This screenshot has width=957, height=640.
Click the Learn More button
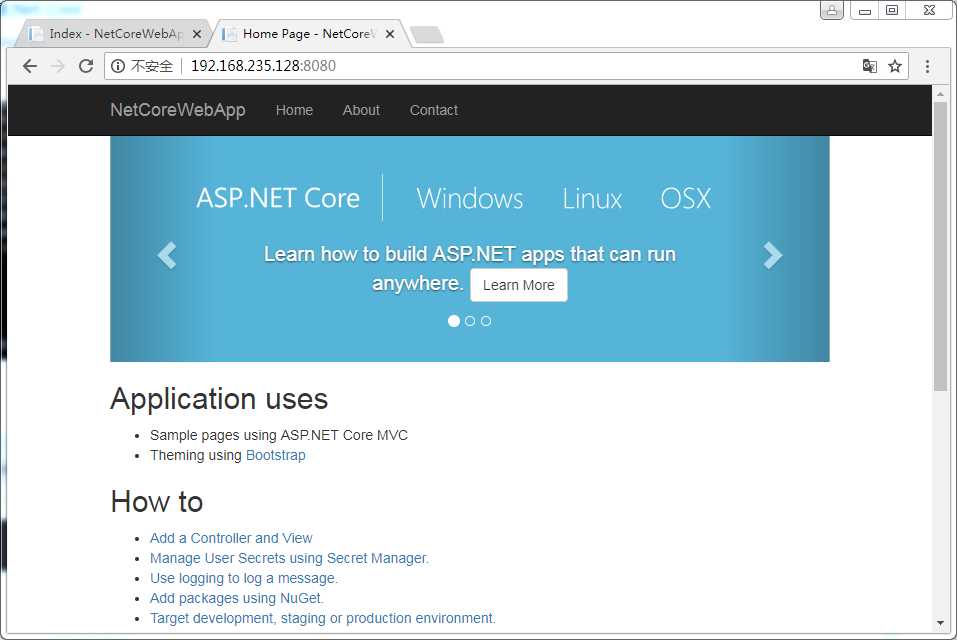519,285
